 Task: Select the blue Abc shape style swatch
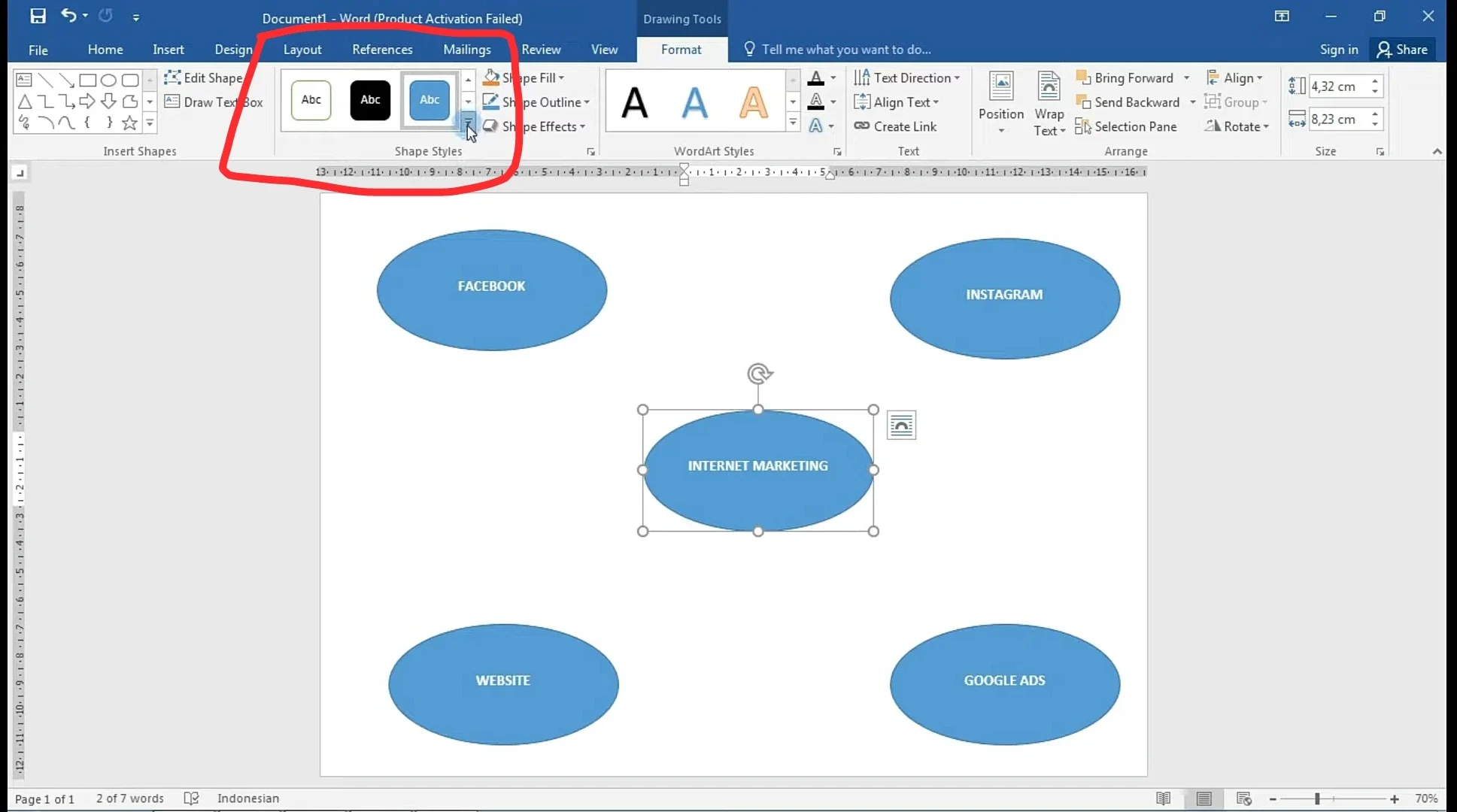point(429,99)
